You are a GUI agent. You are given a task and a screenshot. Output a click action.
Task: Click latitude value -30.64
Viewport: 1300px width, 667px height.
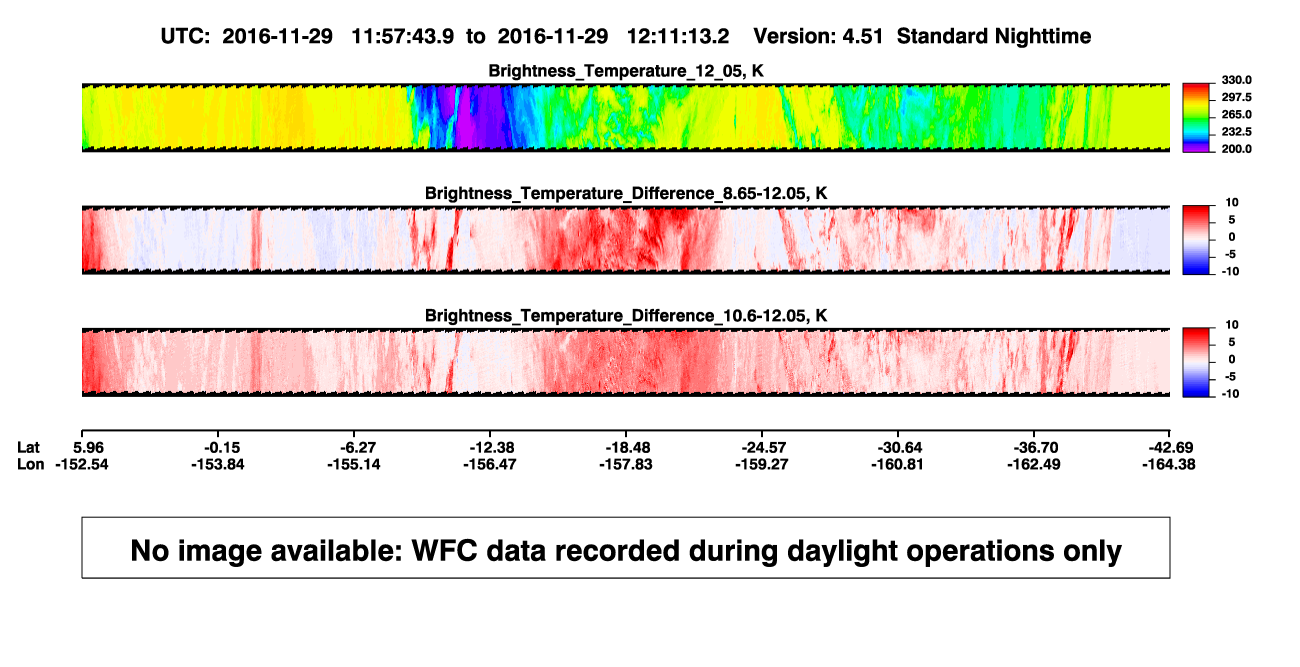(898, 447)
